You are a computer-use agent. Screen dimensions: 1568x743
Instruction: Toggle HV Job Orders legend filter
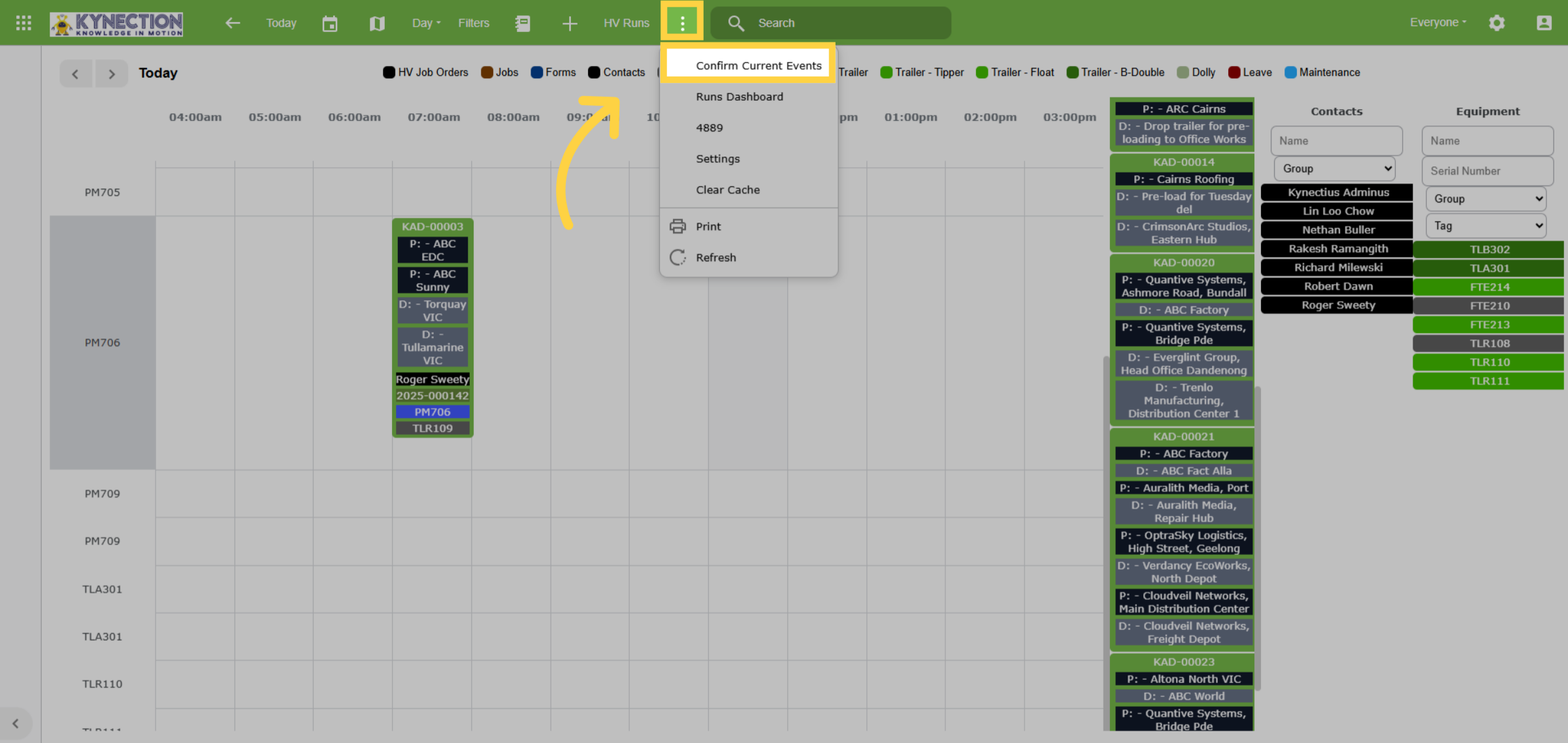point(425,72)
